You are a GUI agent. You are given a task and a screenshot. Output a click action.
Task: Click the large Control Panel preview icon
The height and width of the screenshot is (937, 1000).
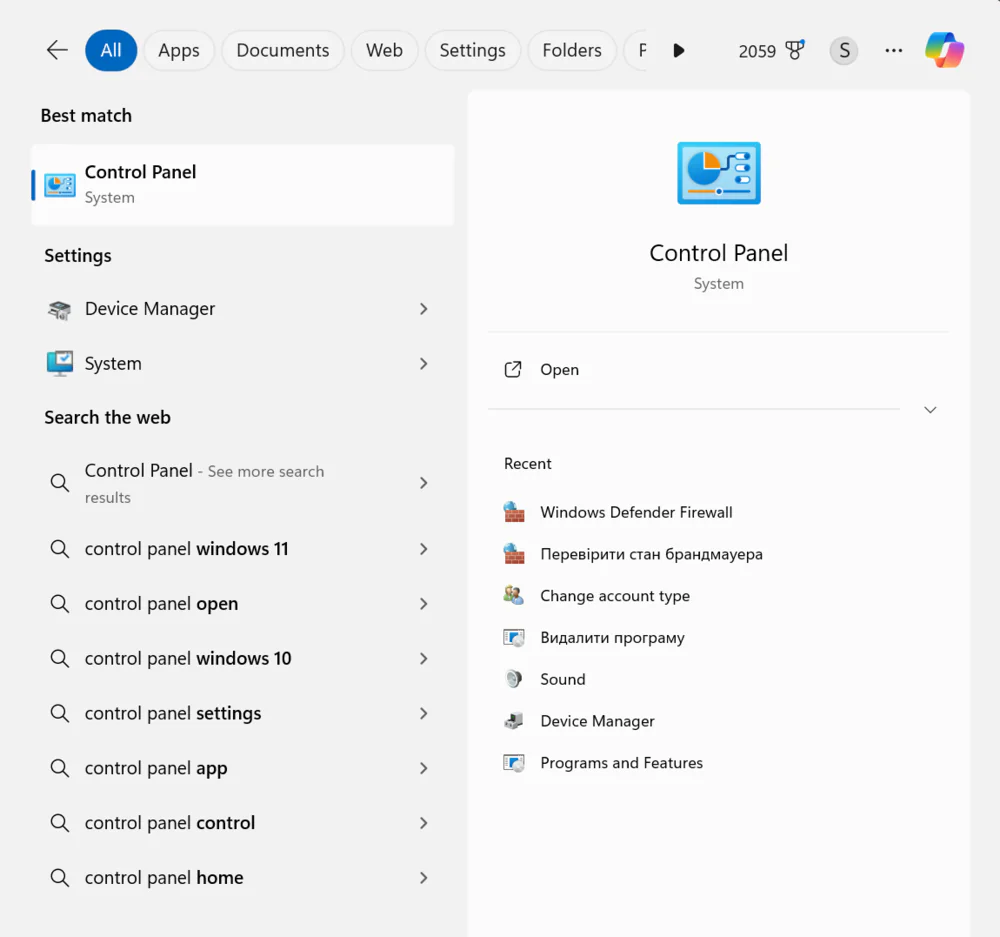pos(719,173)
